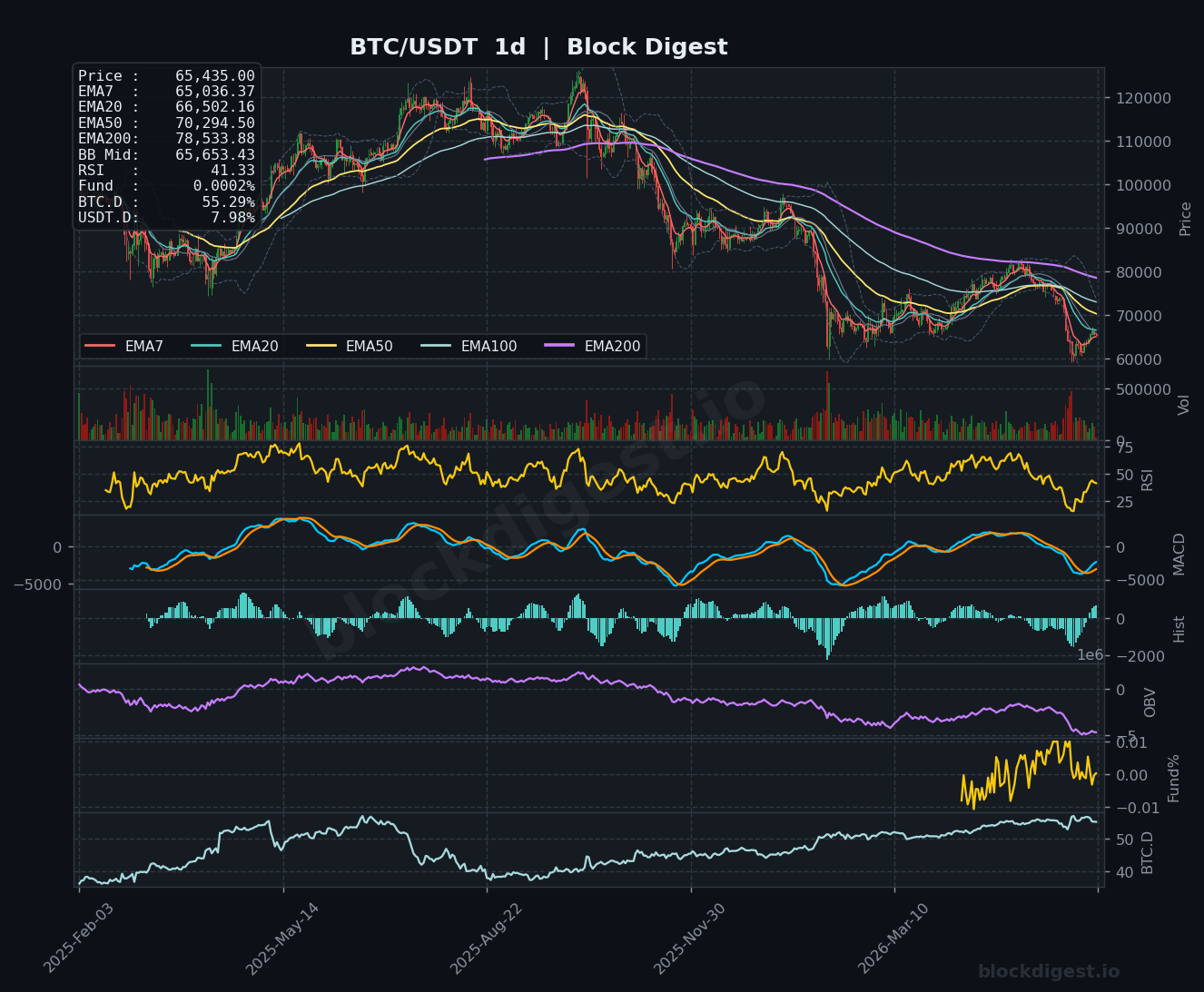Click the Fund value 0.0002%
The height and width of the screenshot is (992, 1204).
pyautogui.click(x=223, y=186)
